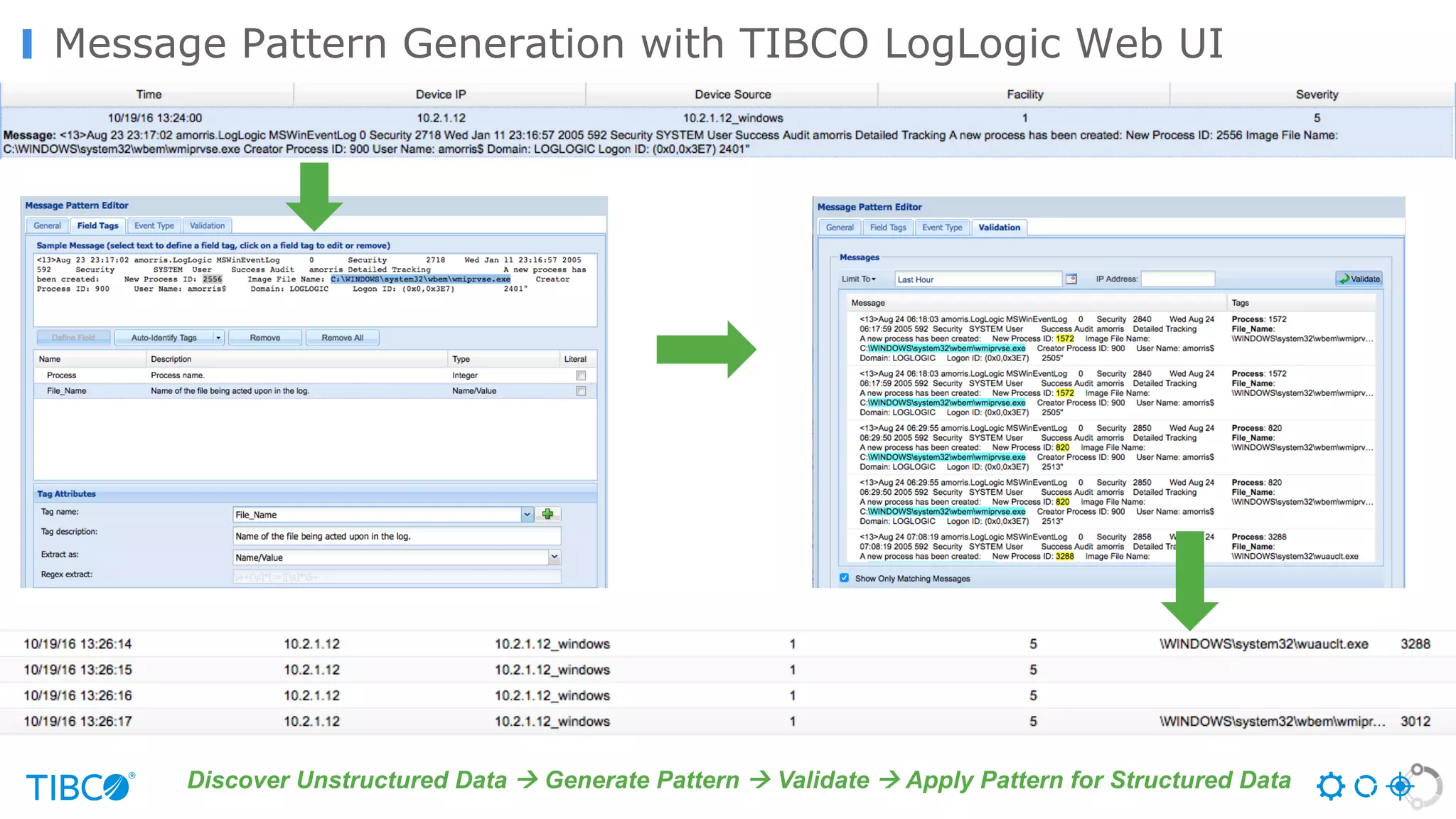Select Field Tags tab in right editor

click(x=888, y=227)
